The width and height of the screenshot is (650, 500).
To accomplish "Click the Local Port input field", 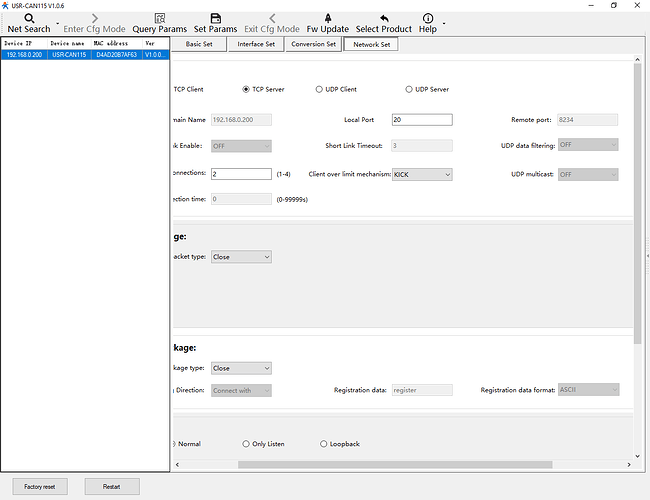I will [421, 119].
